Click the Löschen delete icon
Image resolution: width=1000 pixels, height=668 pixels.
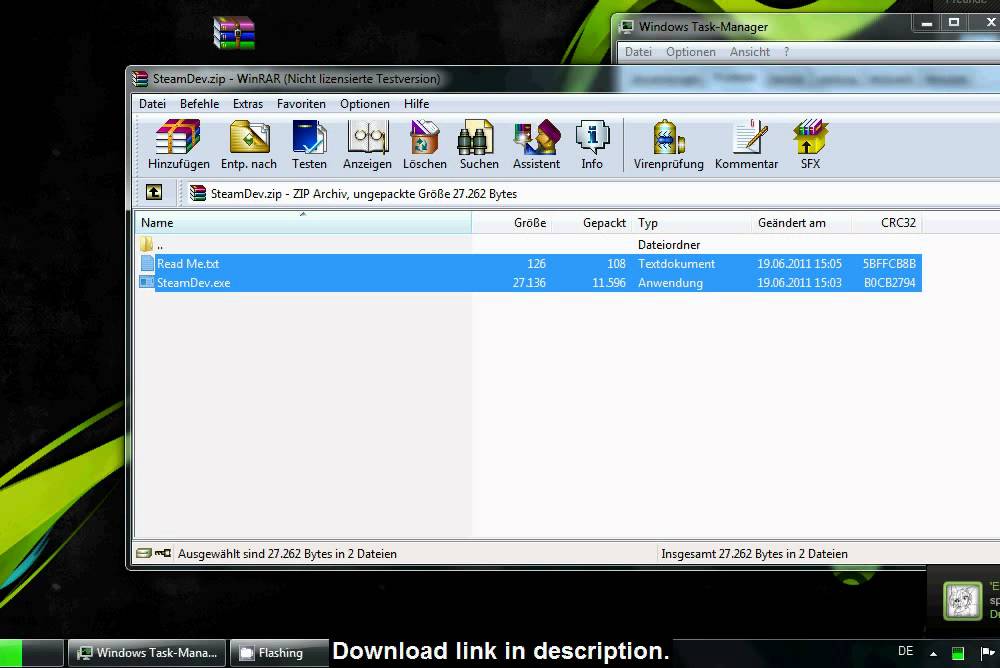(x=425, y=144)
